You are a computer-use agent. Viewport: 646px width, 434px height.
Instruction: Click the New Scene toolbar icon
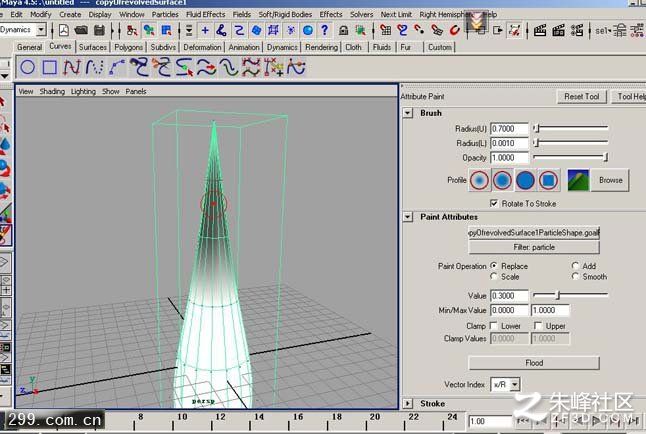pos(63,30)
